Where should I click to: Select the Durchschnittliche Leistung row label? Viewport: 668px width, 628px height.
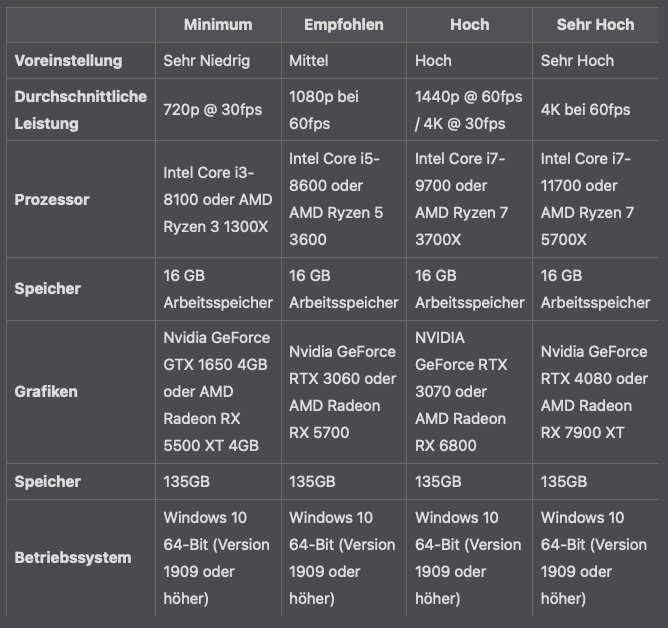[80, 110]
